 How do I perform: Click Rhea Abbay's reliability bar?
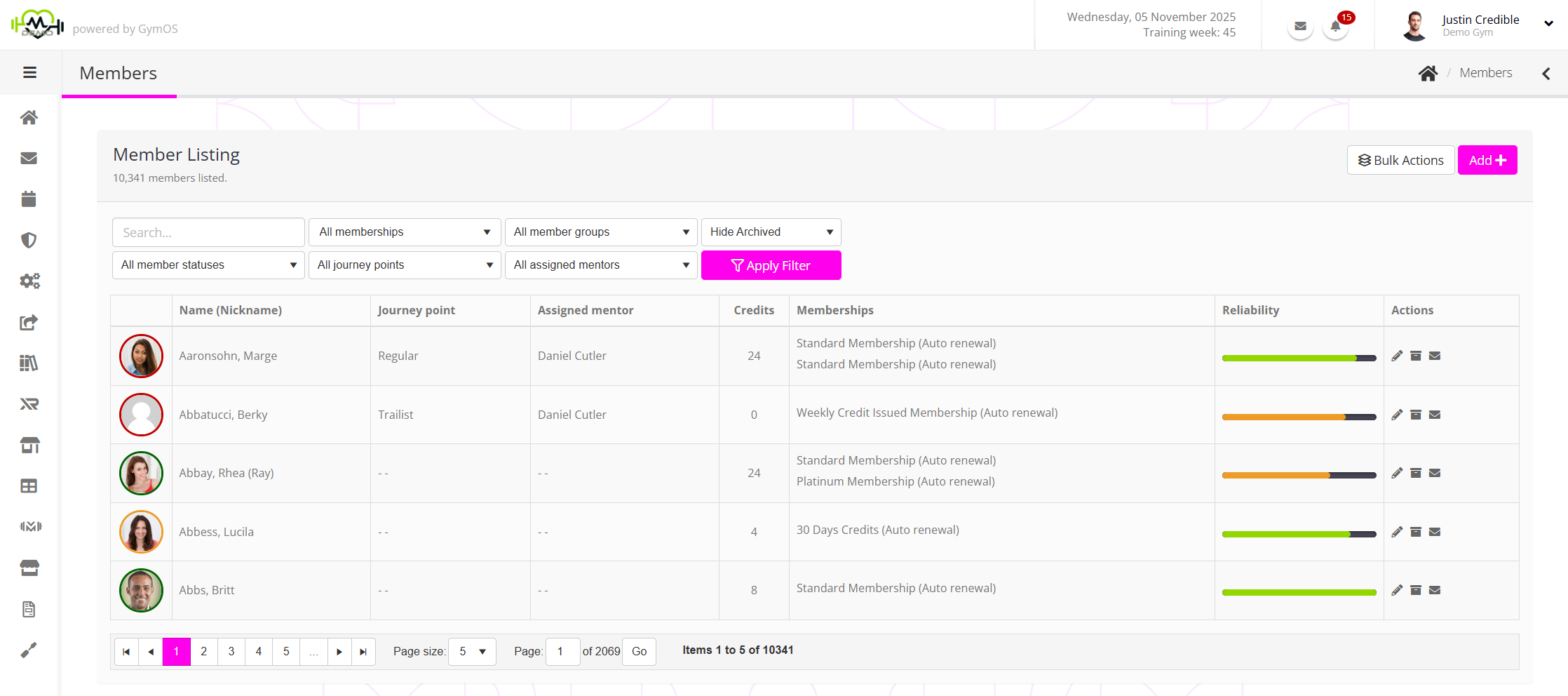[1299, 476]
